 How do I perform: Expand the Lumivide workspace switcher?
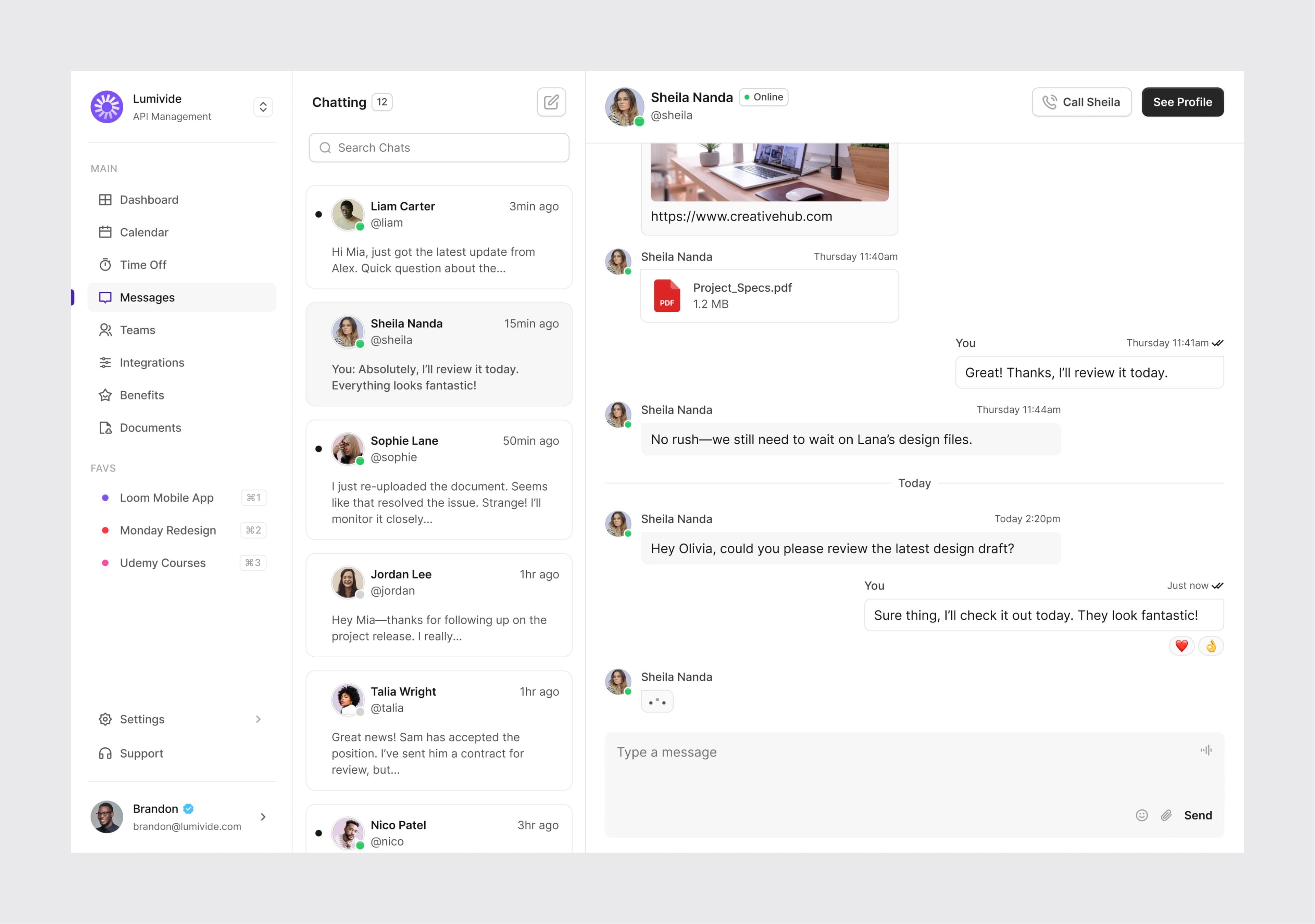click(263, 106)
